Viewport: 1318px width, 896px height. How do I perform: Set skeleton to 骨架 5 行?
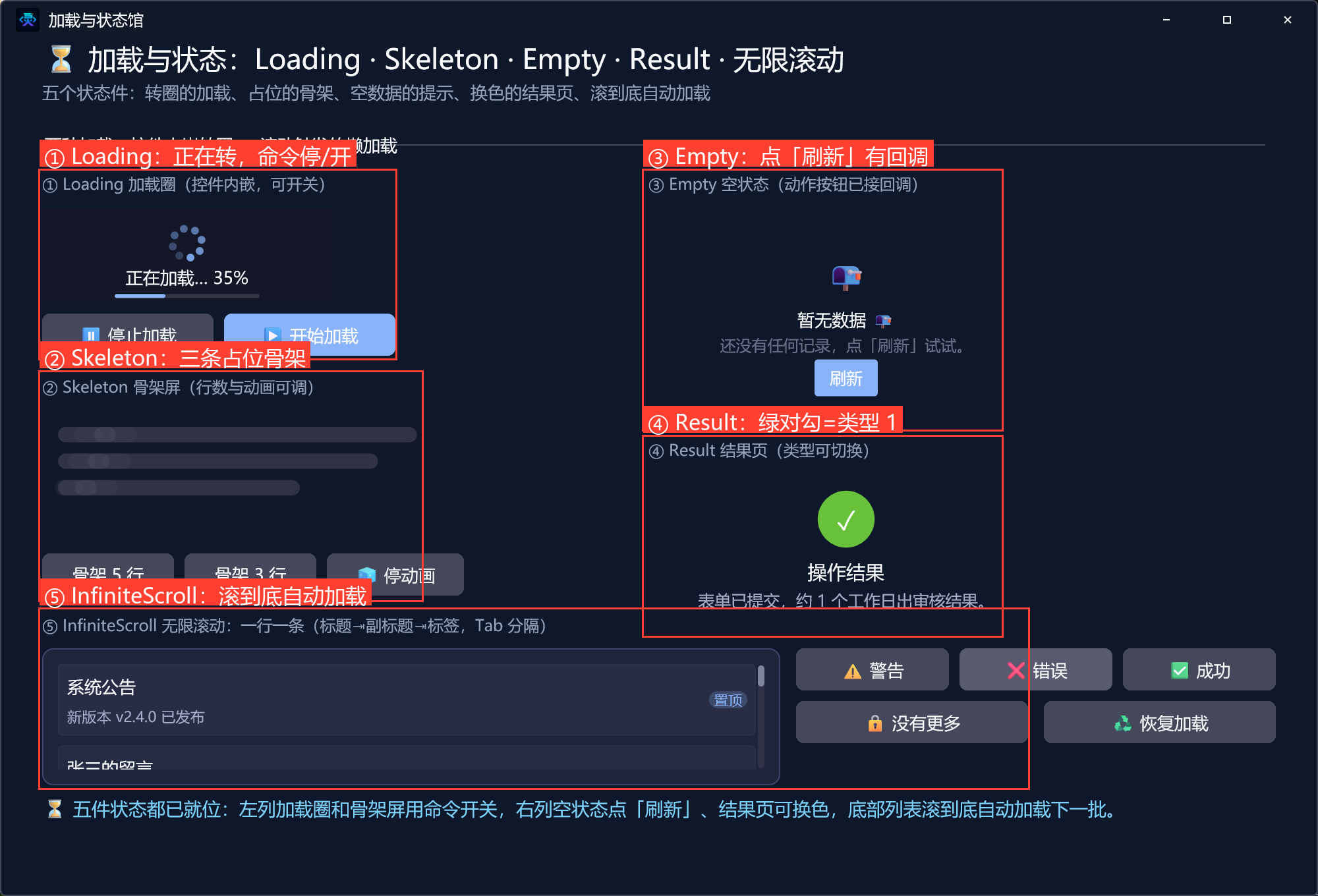click(108, 569)
